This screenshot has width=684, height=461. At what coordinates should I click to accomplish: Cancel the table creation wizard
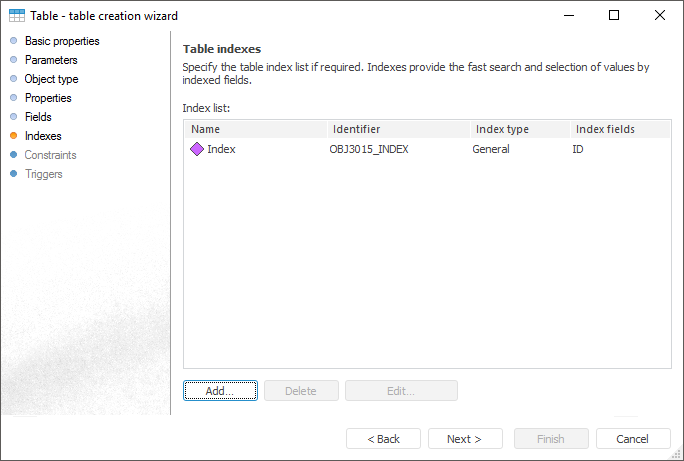point(633,439)
